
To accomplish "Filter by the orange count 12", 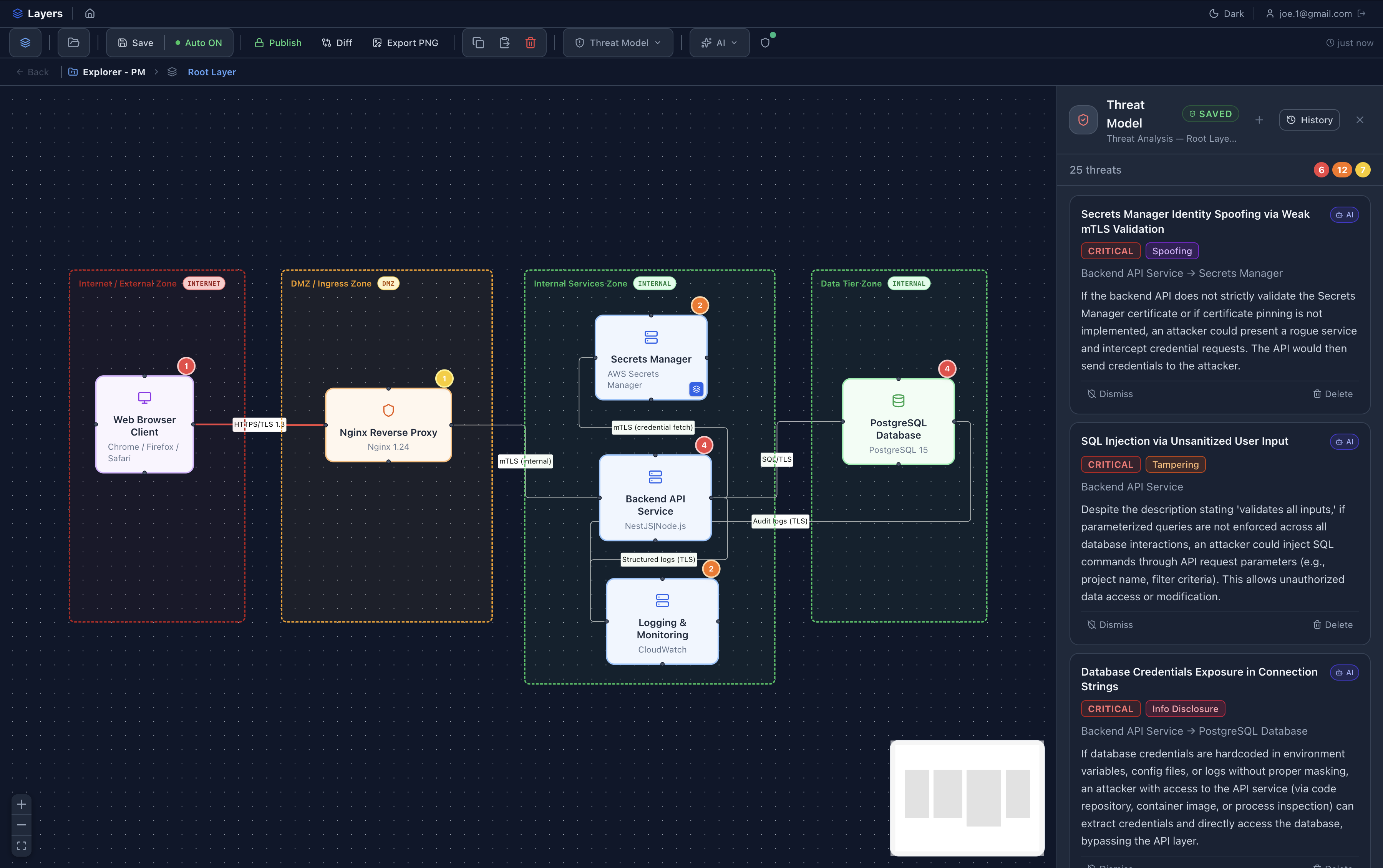I will click(1342, 170).
